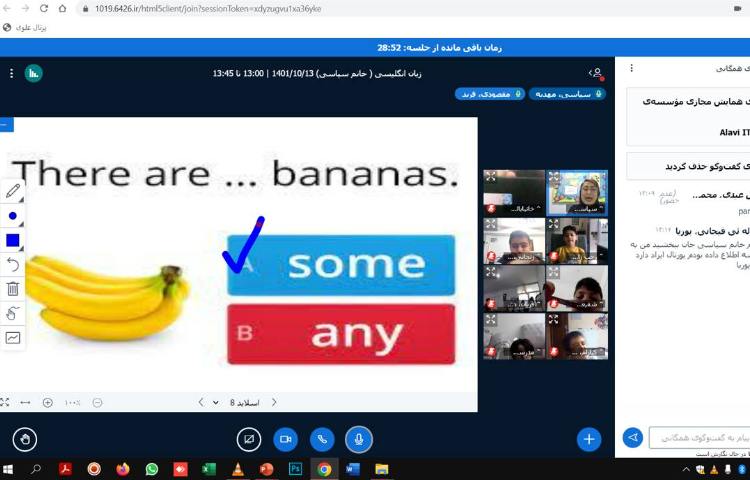Select the pencil drawing tool

coord(13,190)
